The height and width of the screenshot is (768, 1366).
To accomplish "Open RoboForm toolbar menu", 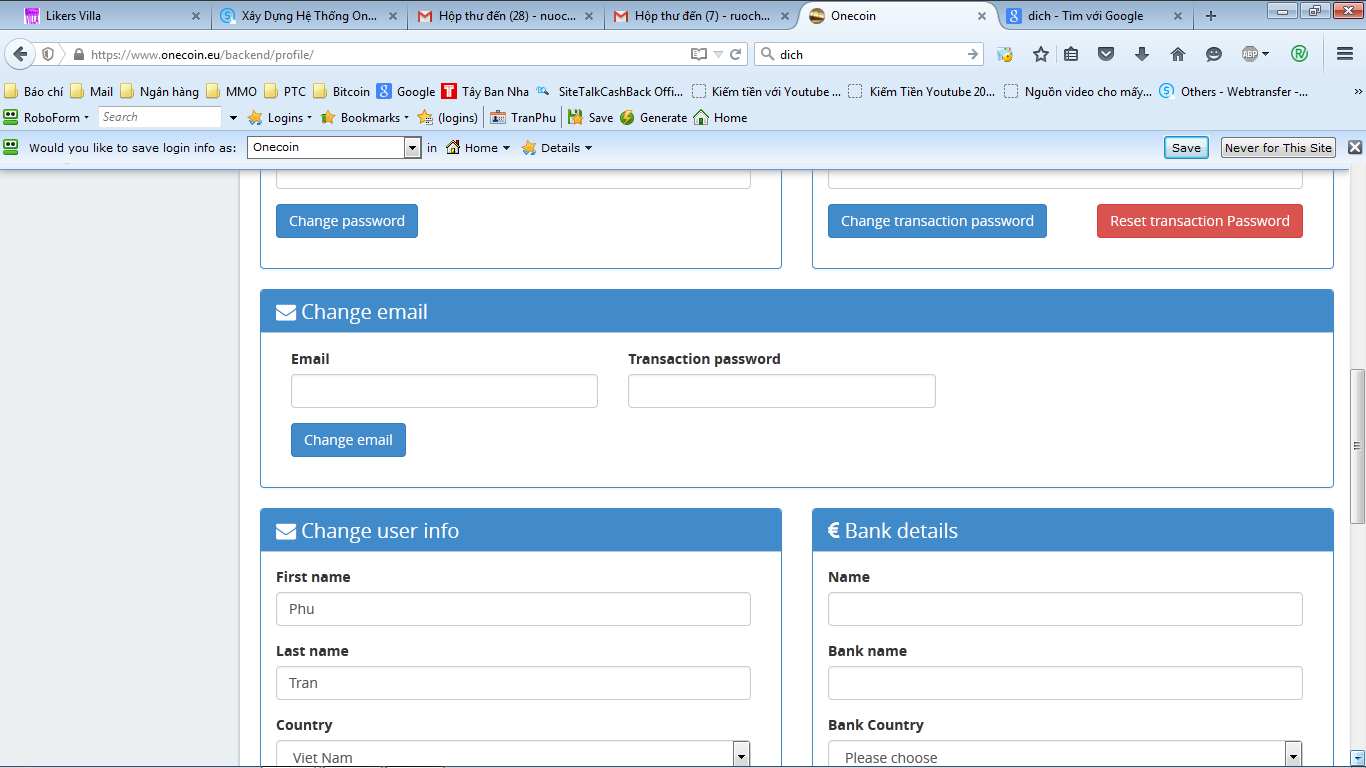I will click(x=46, y=117).
